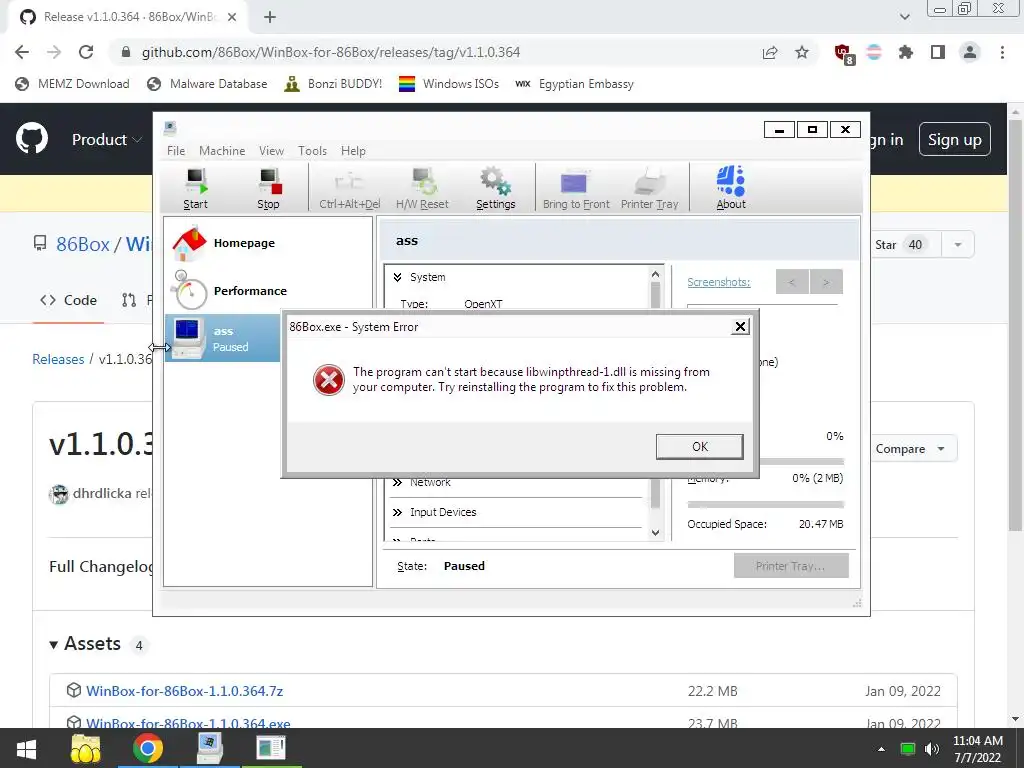Collapse the System section chevron
The width and height of the screenshot is (1024, 768).
397,278
